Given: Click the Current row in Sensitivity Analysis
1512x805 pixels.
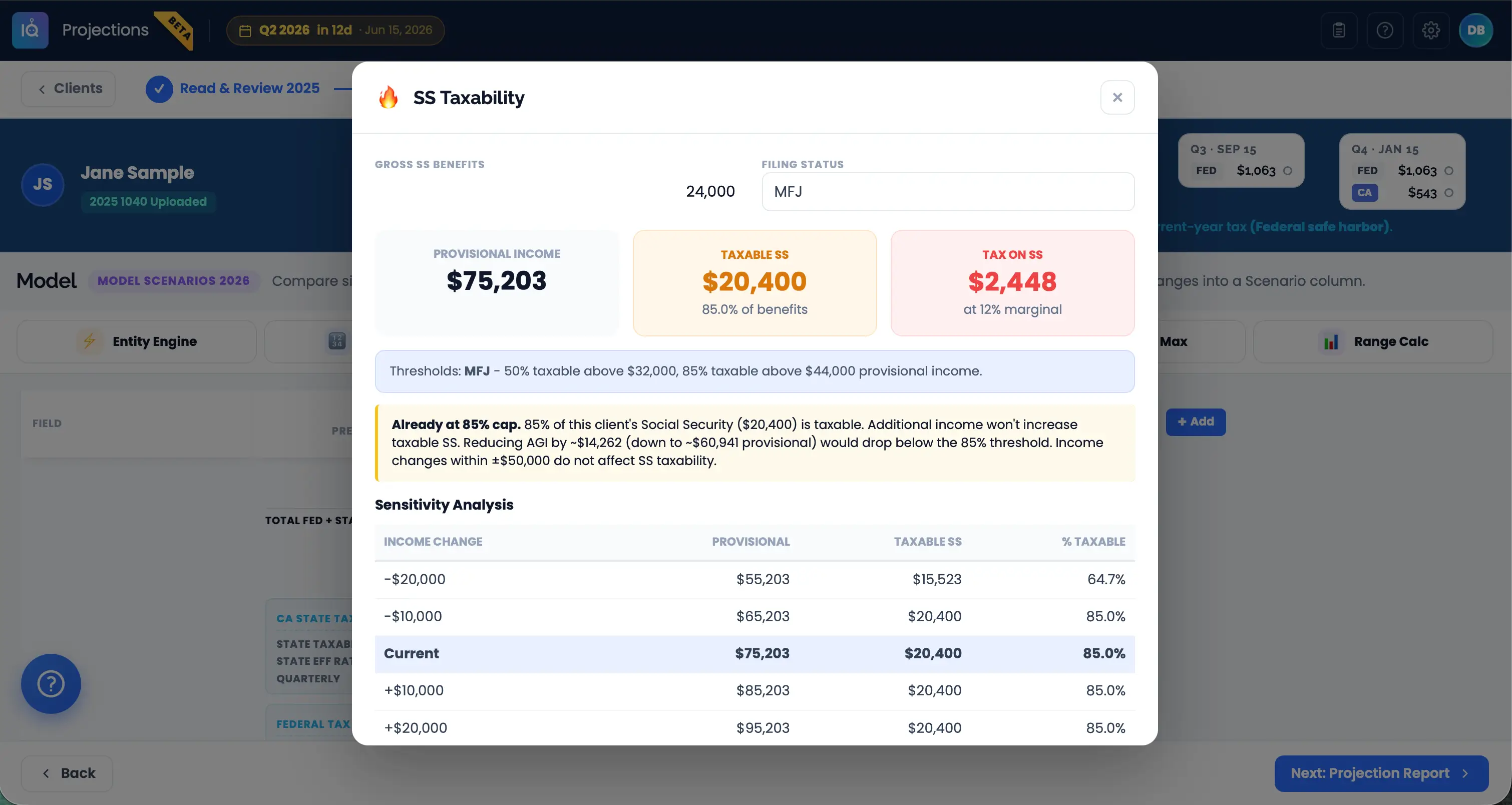Looking at the screenshot, I should point(755,654).
